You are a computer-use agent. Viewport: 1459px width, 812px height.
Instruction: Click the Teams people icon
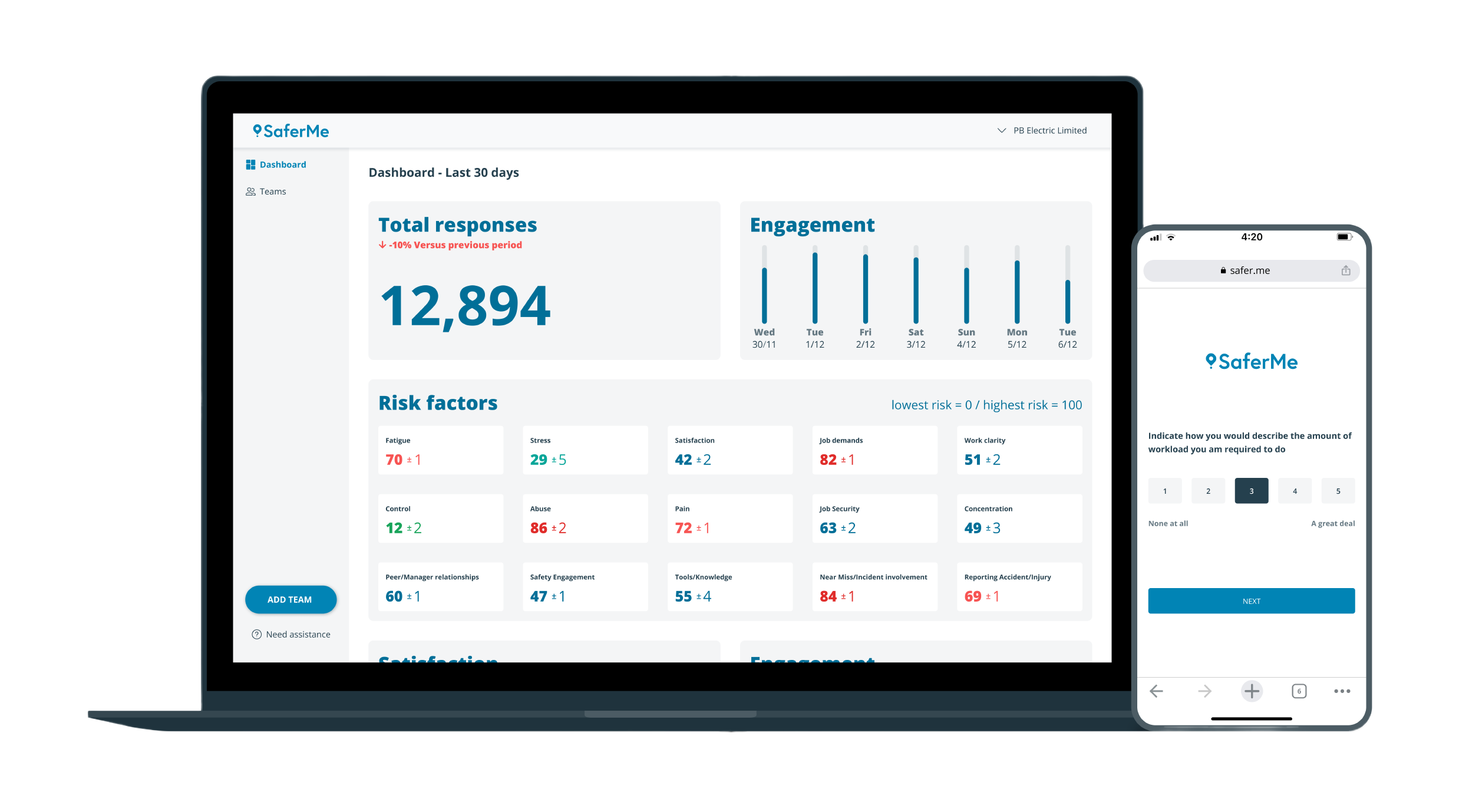pyautogui.click(x=250, y=191)
